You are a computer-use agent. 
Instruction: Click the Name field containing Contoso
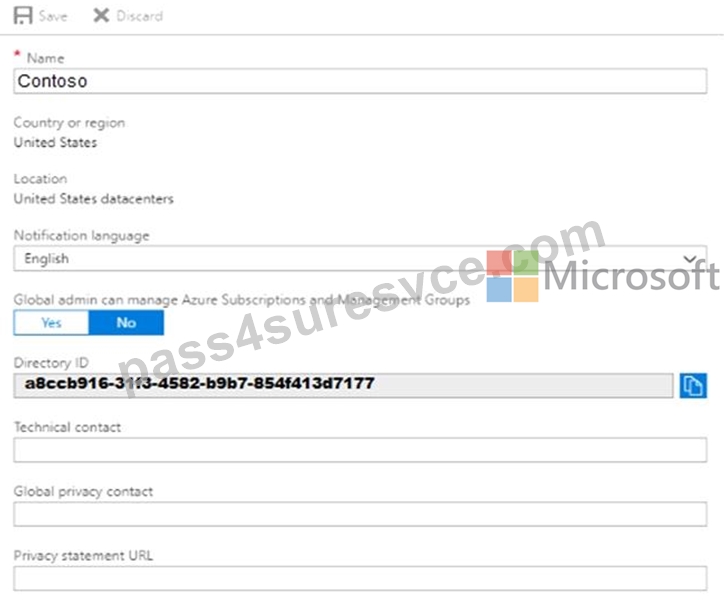(360, 81)
